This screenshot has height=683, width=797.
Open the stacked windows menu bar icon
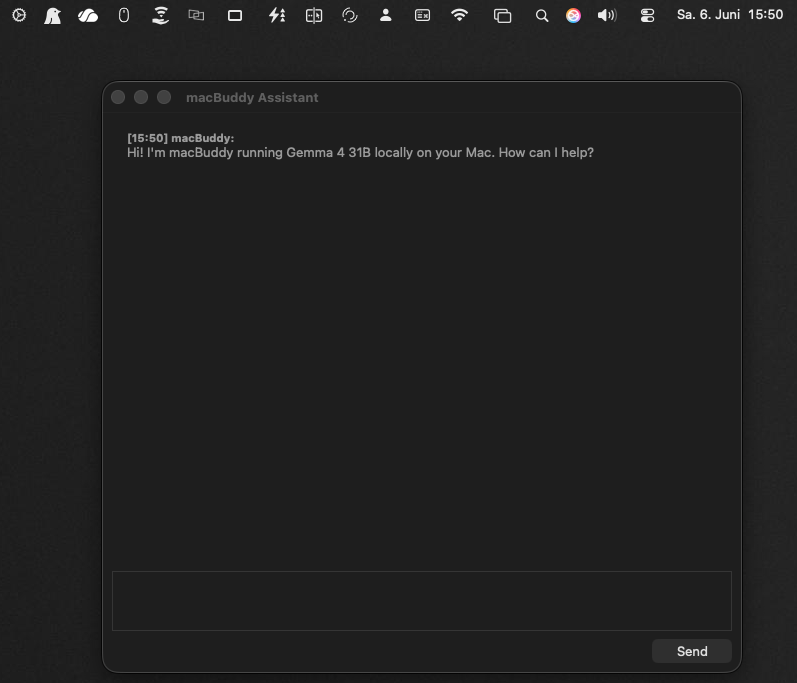pos(502,16)
